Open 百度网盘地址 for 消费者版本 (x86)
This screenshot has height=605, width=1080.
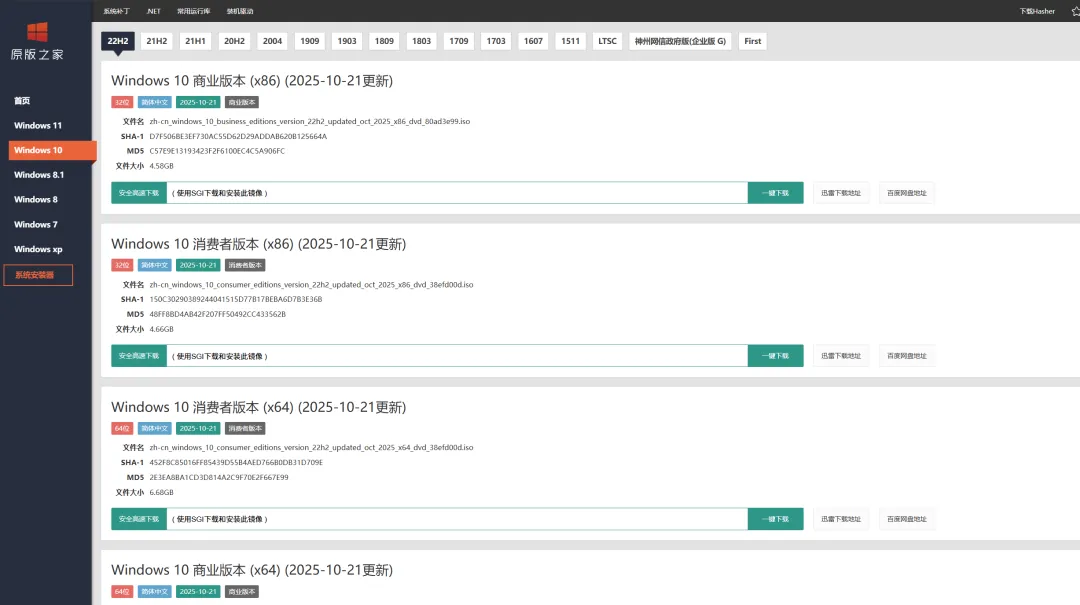(x=906, y=356)
